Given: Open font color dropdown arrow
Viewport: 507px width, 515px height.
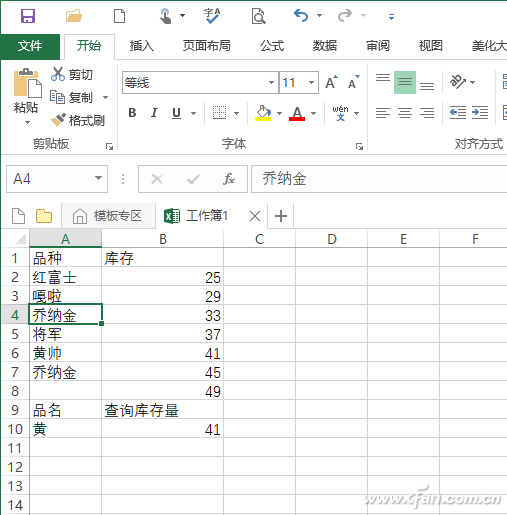Looking at the screenshot, I should point(313,113).
